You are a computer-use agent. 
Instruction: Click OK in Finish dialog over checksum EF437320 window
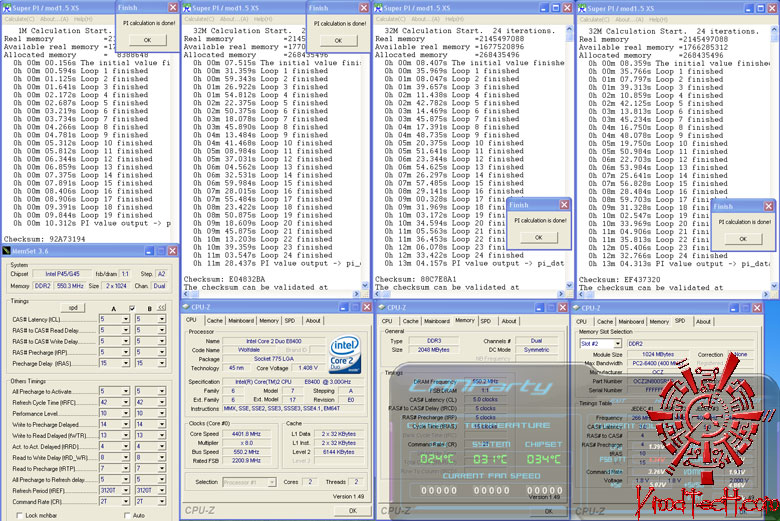pyautogui.click(x=743, y=239)
